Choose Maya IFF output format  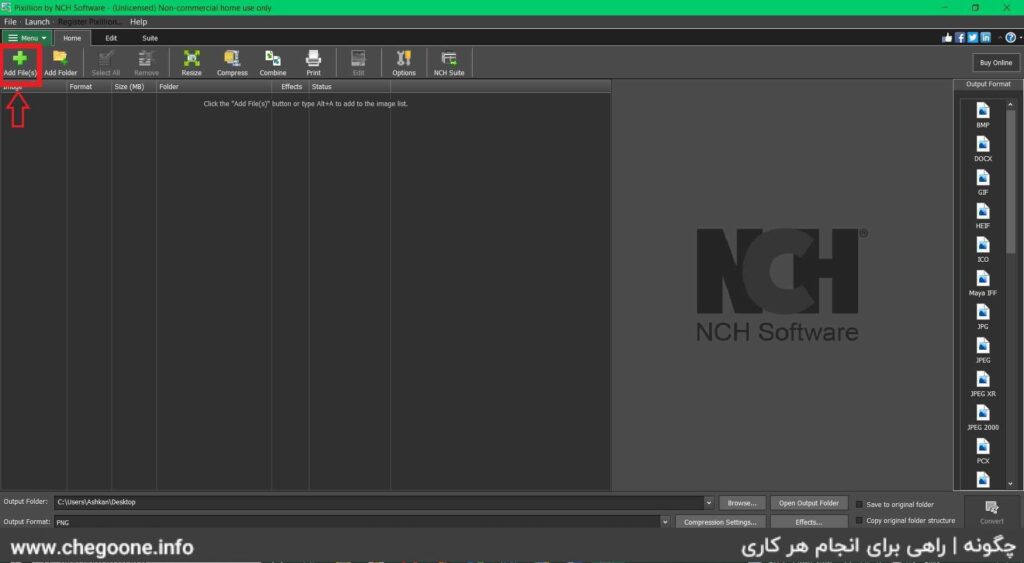[x=982, y=283]
